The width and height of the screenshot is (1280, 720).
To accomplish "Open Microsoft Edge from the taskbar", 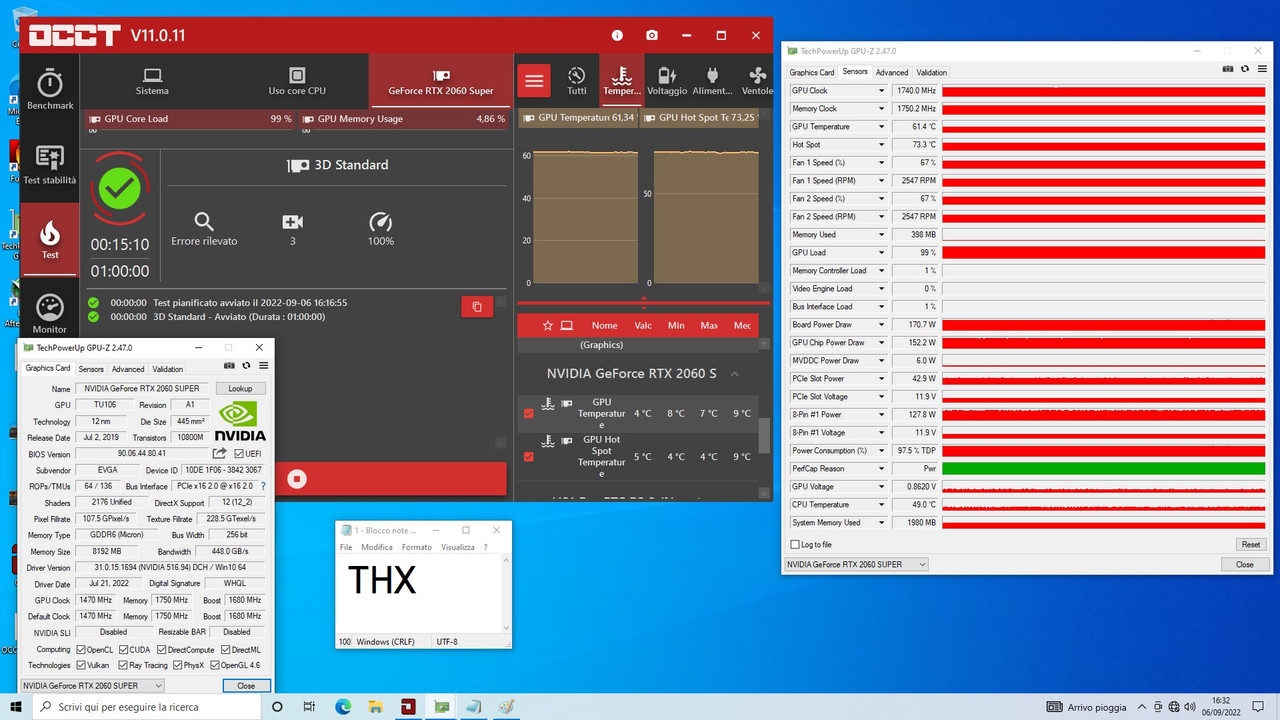I will click(x=343, y=707).
